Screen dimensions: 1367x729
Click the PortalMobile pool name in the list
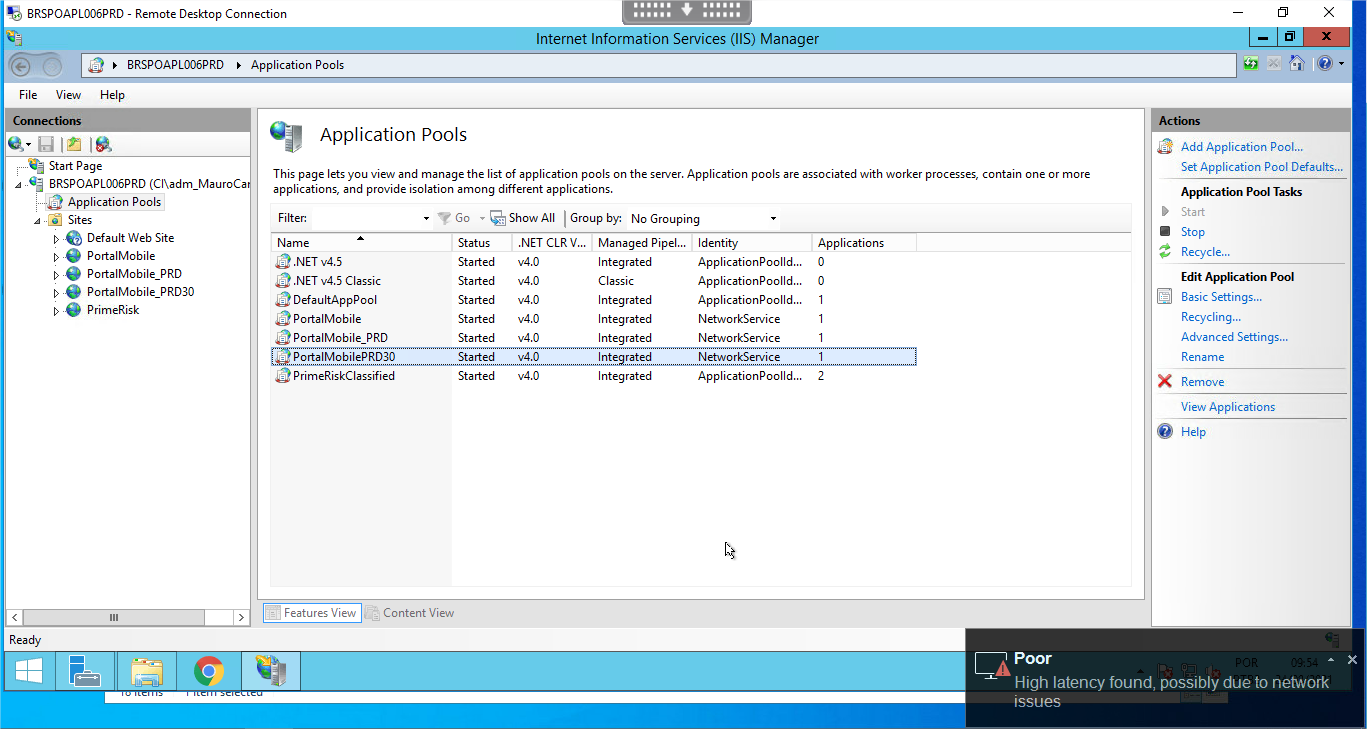[x=327, y=319]
